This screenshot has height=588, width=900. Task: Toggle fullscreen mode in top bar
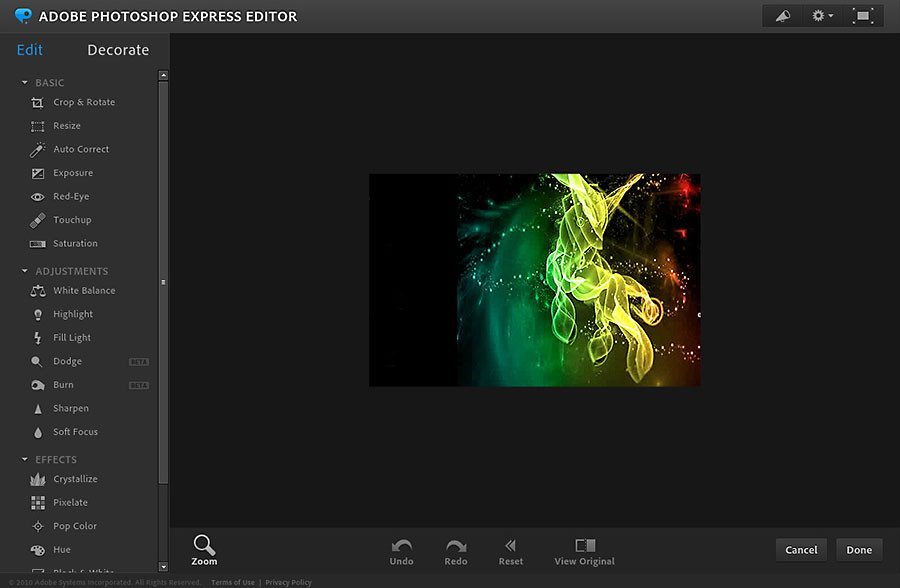pos(861,16)
